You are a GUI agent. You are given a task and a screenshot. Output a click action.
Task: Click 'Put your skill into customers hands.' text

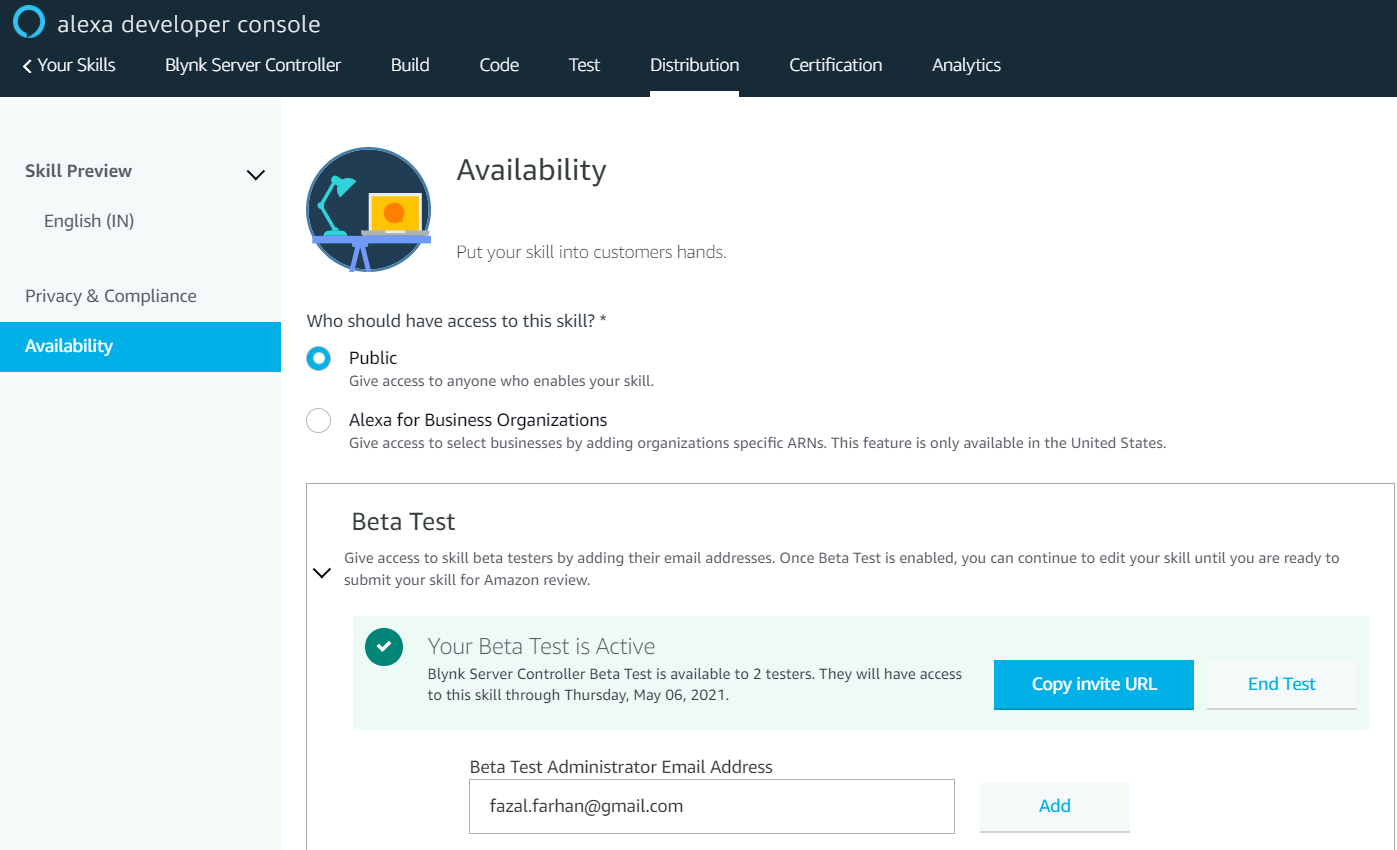point(591,252)
